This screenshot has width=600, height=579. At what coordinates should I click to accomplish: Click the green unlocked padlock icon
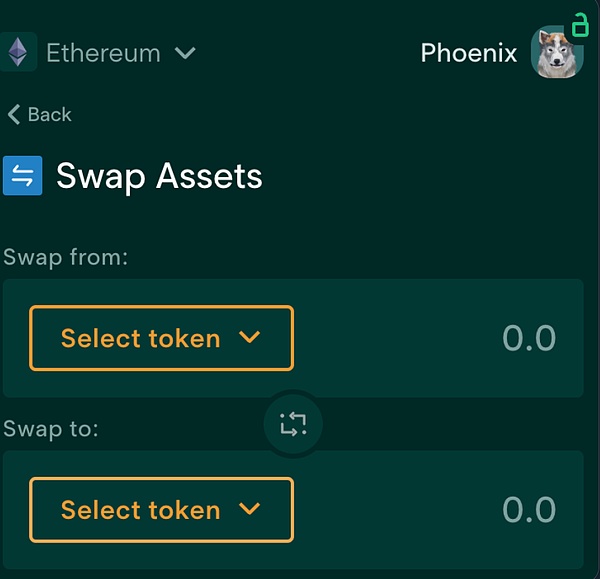580,23
